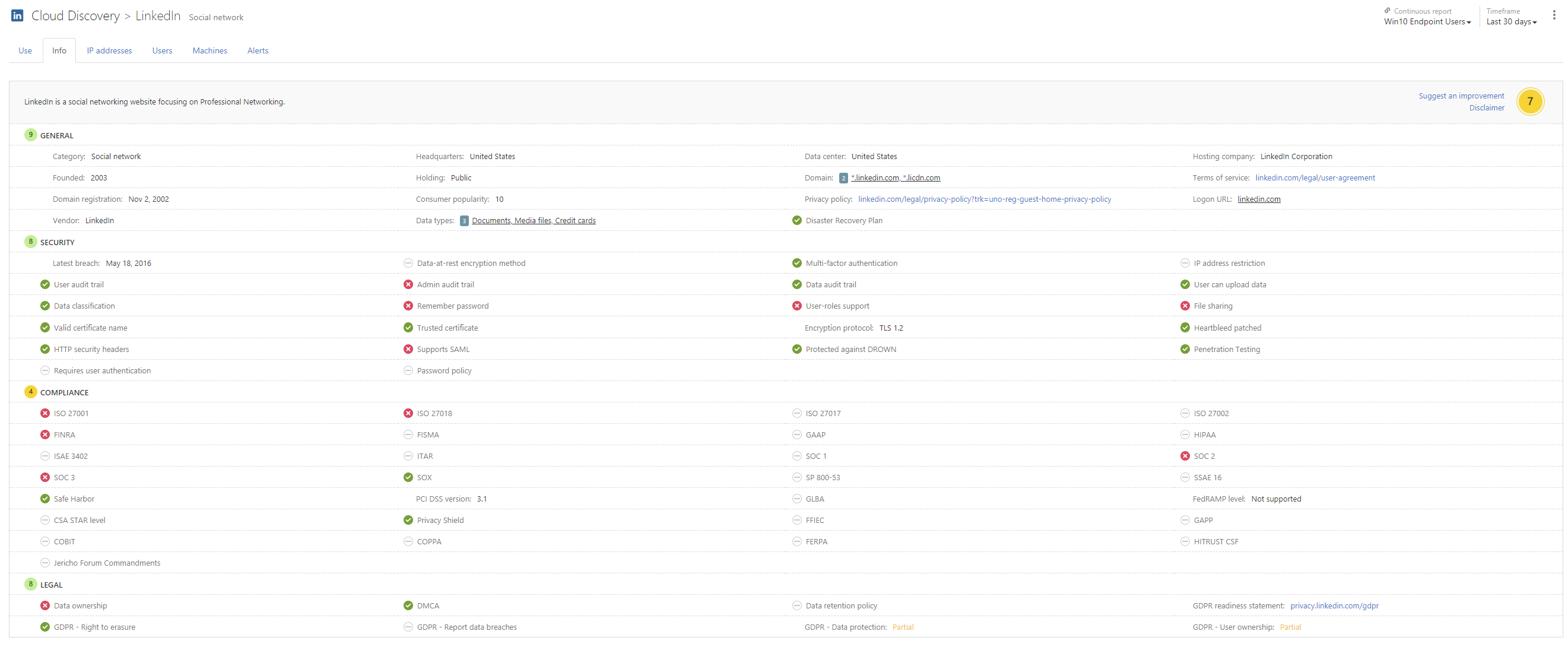The width and height of the screenshot is (1568, 647).
Task: Click the green check beside DMCA
Action: click(408, 605)
